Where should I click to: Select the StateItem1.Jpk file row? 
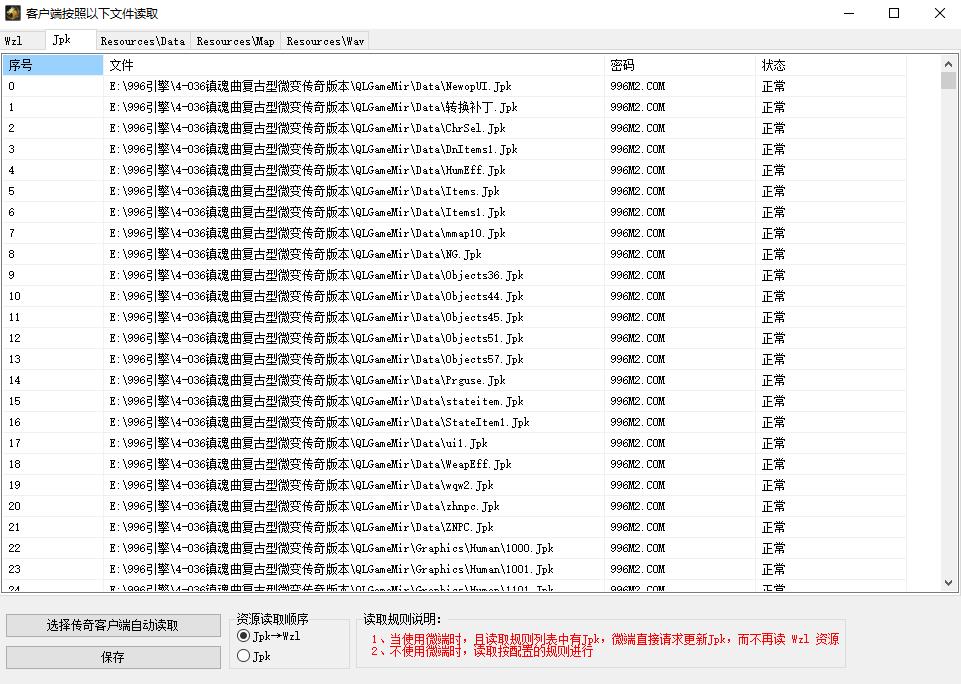pyautogui.click(x=454, y=422)
